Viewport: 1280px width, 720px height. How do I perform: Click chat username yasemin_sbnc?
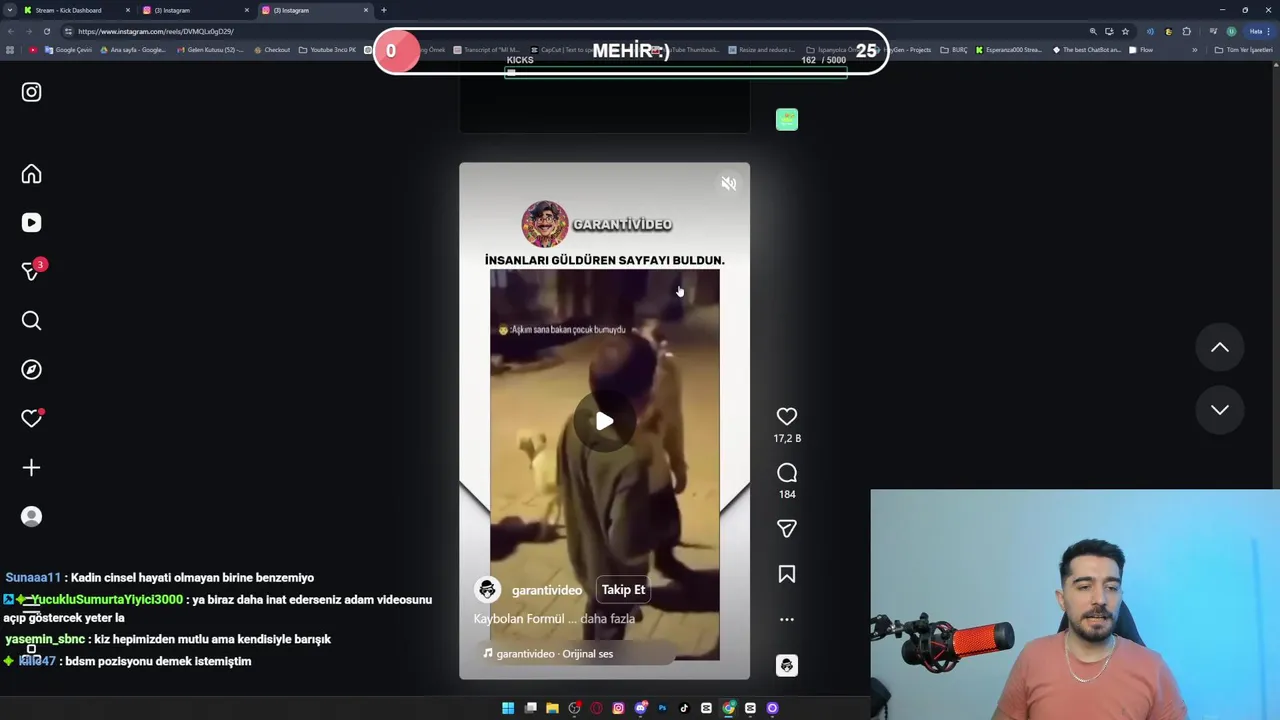[x=45, y=639]
